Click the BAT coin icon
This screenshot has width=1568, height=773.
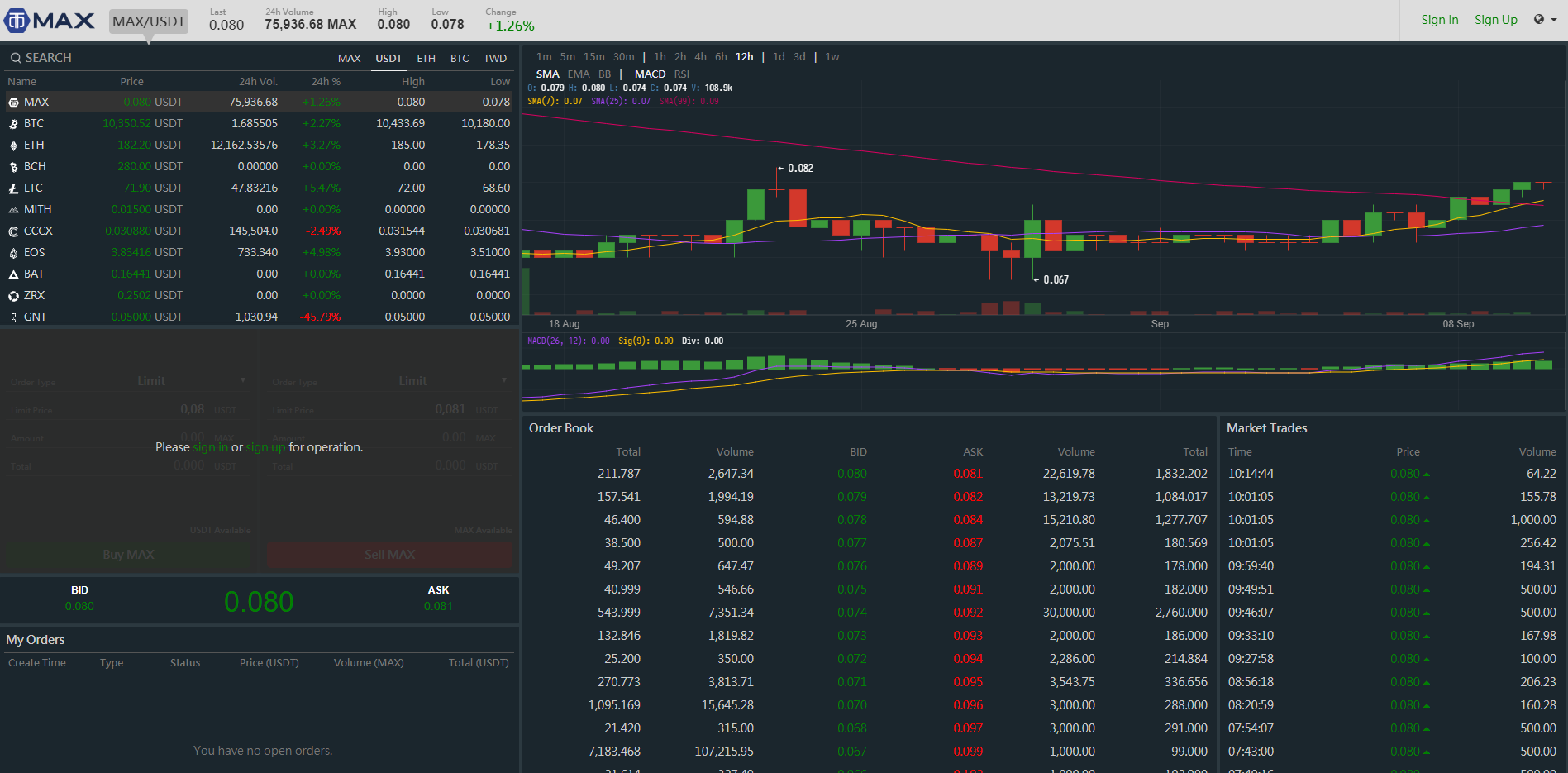(13, 274)
